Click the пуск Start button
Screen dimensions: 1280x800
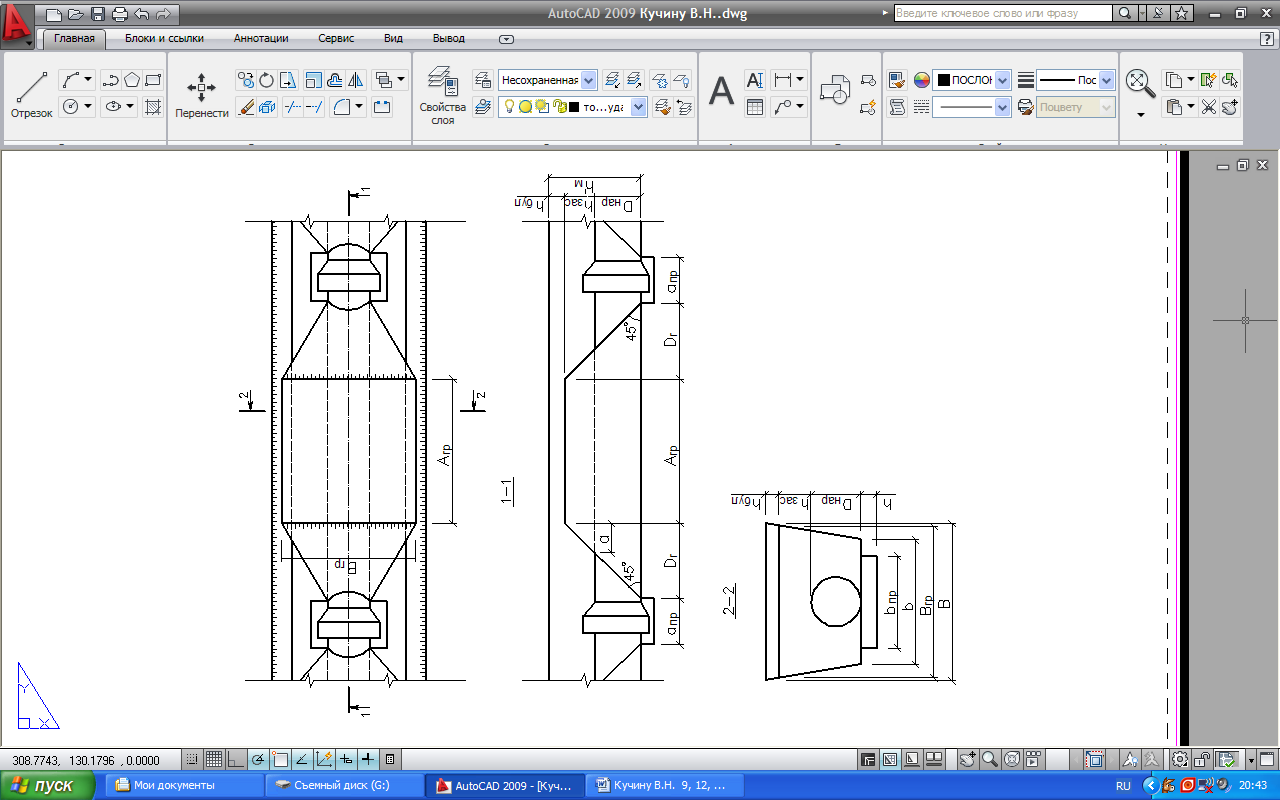click(x=48, y=785)
